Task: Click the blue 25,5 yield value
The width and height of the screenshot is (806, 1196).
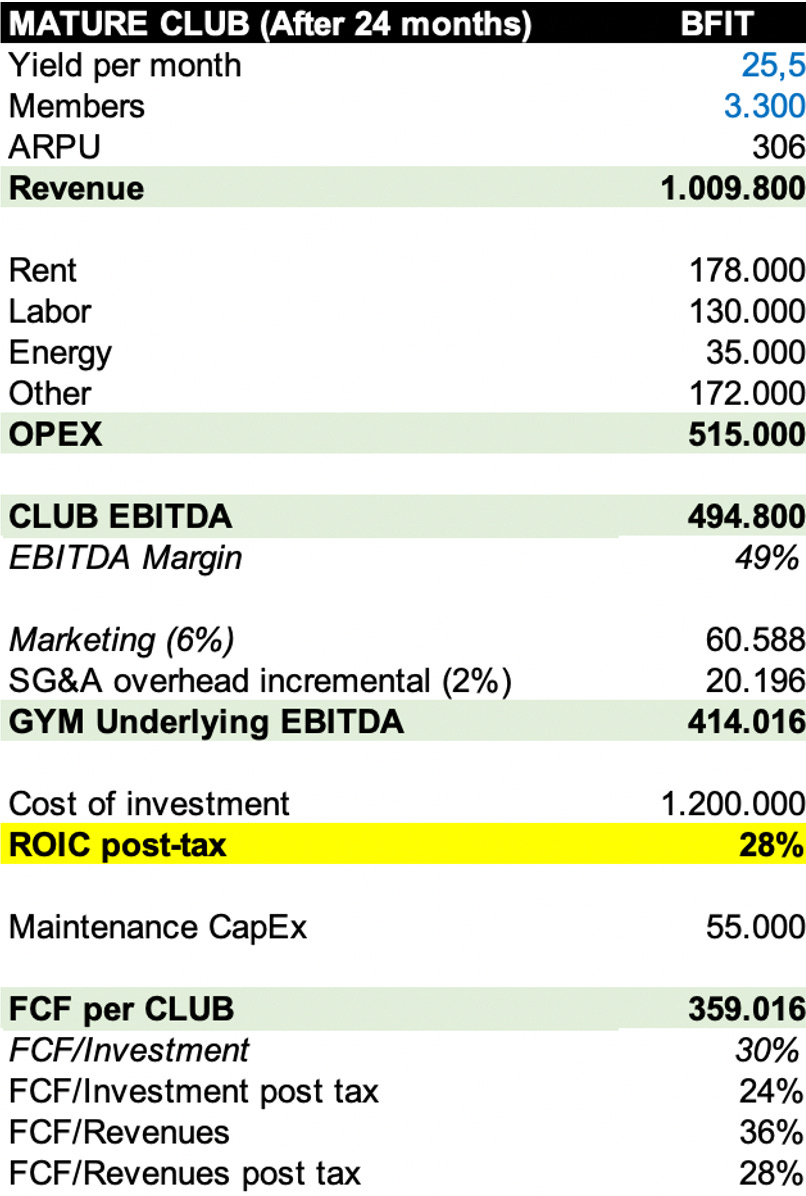Action: point(773,66)
